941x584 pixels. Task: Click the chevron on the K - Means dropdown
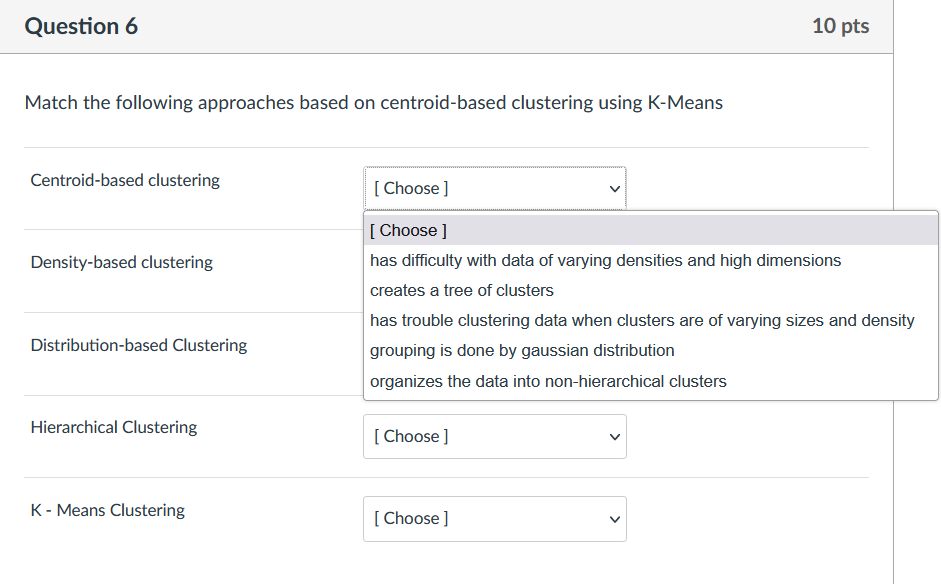(612, 519)
